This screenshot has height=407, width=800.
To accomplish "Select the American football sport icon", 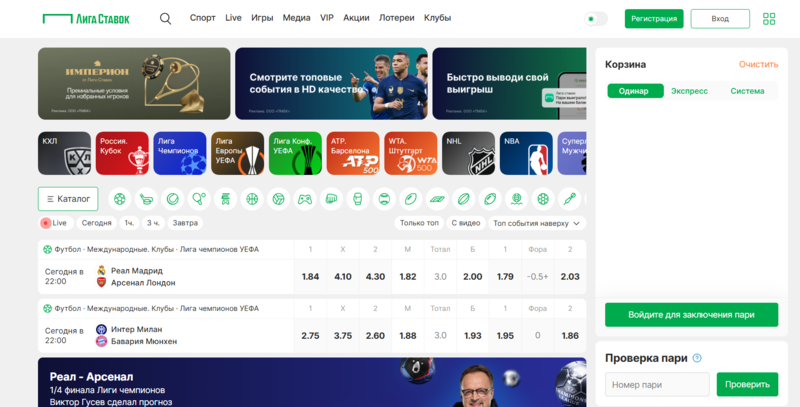I will click(490, 199).
